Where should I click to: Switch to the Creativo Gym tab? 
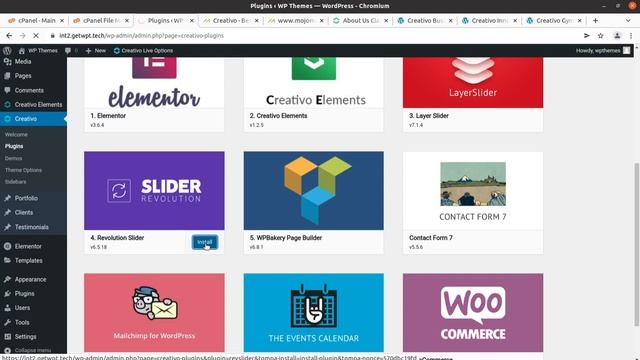coord(553,20)
